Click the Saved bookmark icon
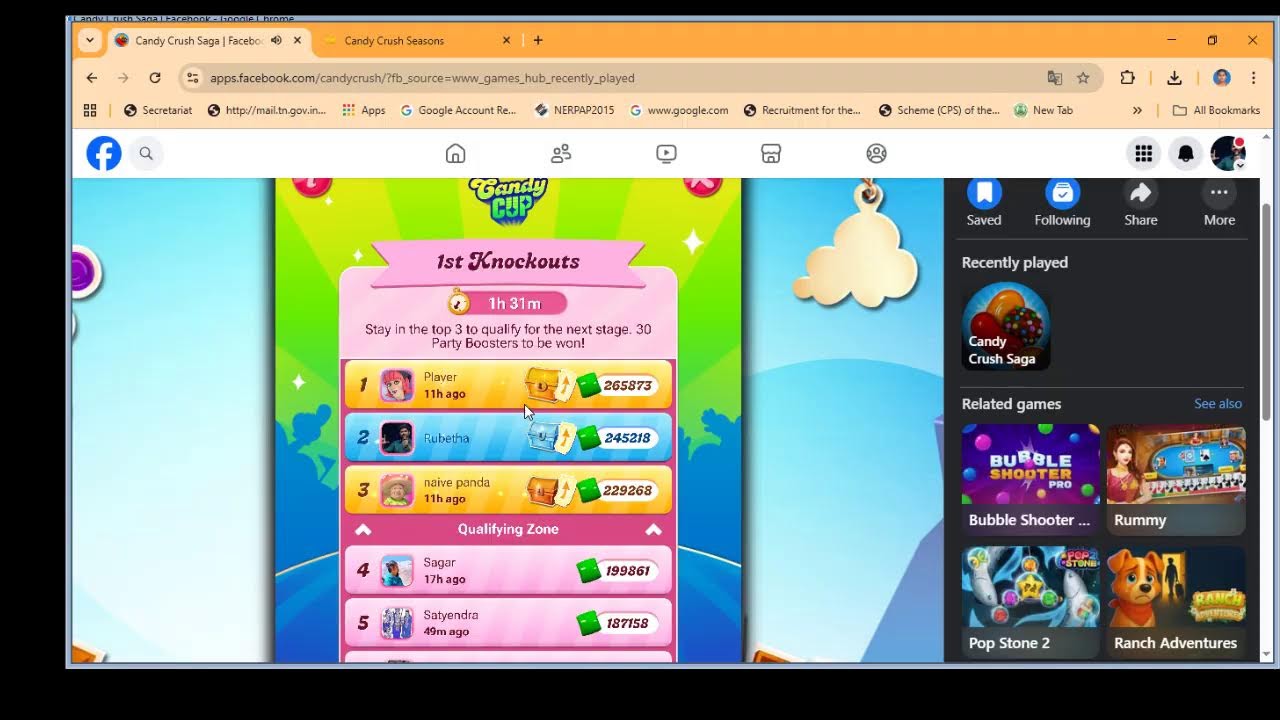The height and width of the screenshot is (720, 1280). (x=983, y=193)
